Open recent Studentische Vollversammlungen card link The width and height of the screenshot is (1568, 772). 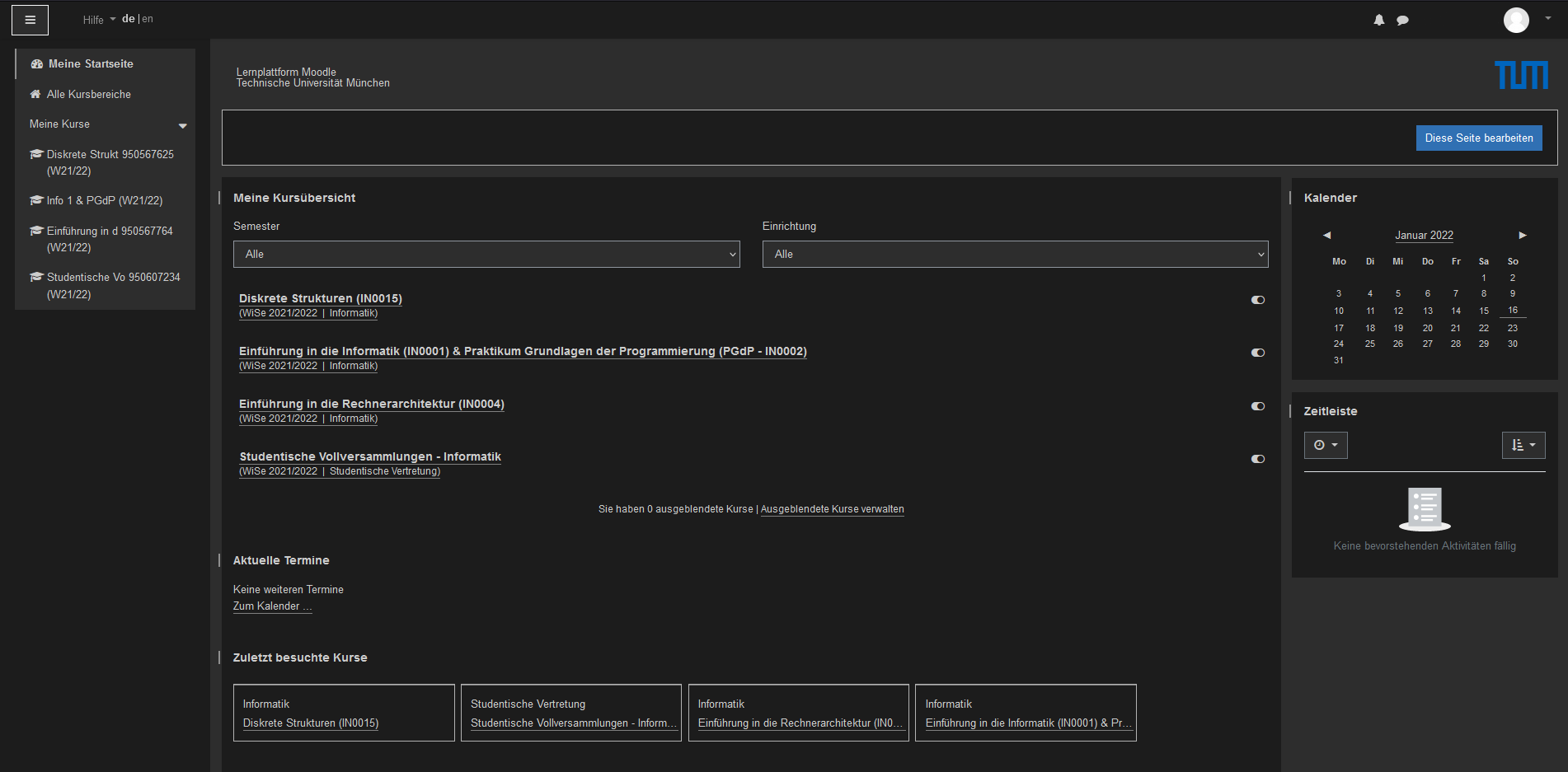(x=573, y=723)
